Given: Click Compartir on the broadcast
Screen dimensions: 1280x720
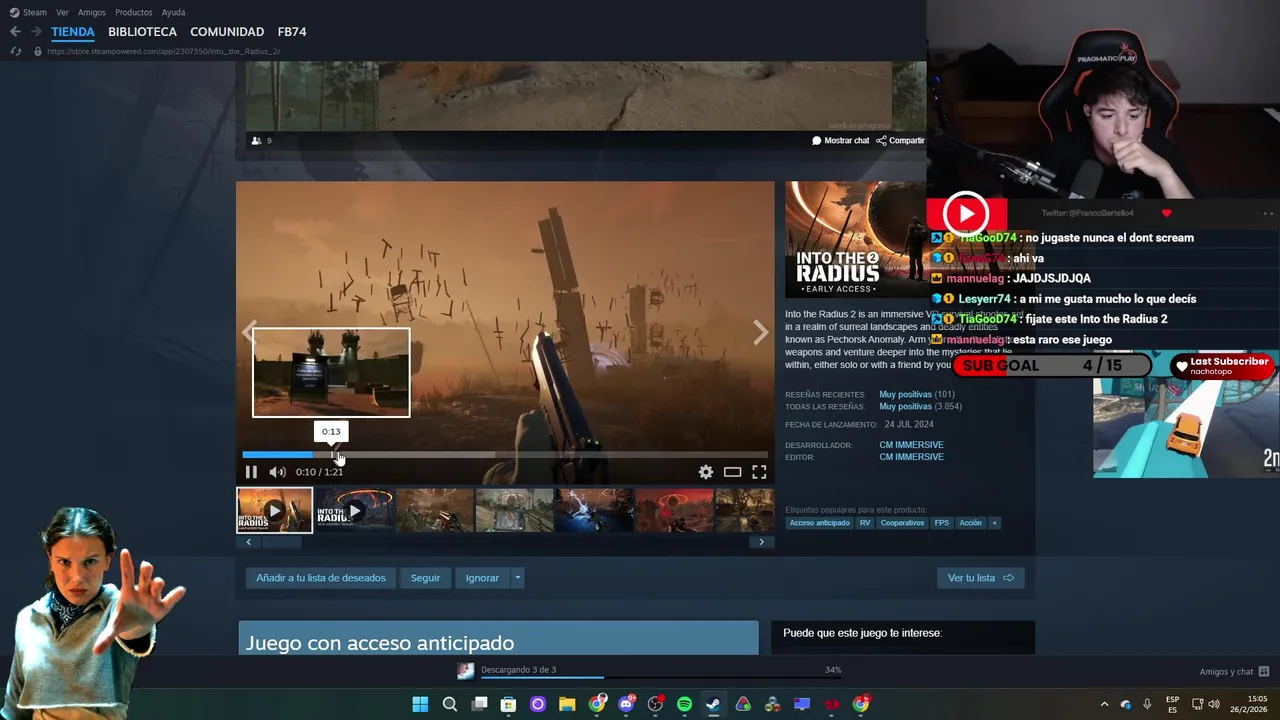Looking at the screenshot, I should pyautogui.click(x=900, y=141).
